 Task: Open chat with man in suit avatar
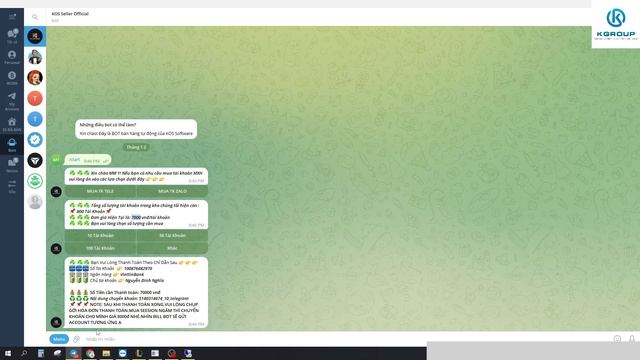(35, 57)
